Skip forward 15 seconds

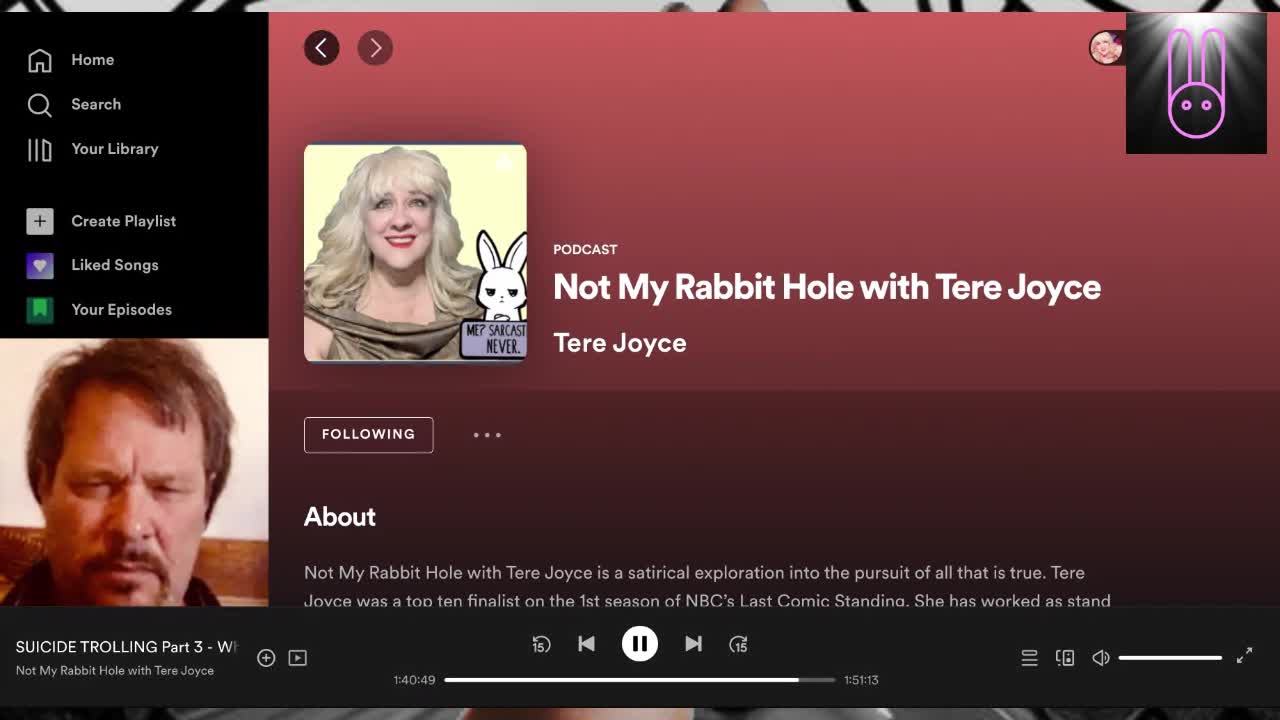coord(738,644)
